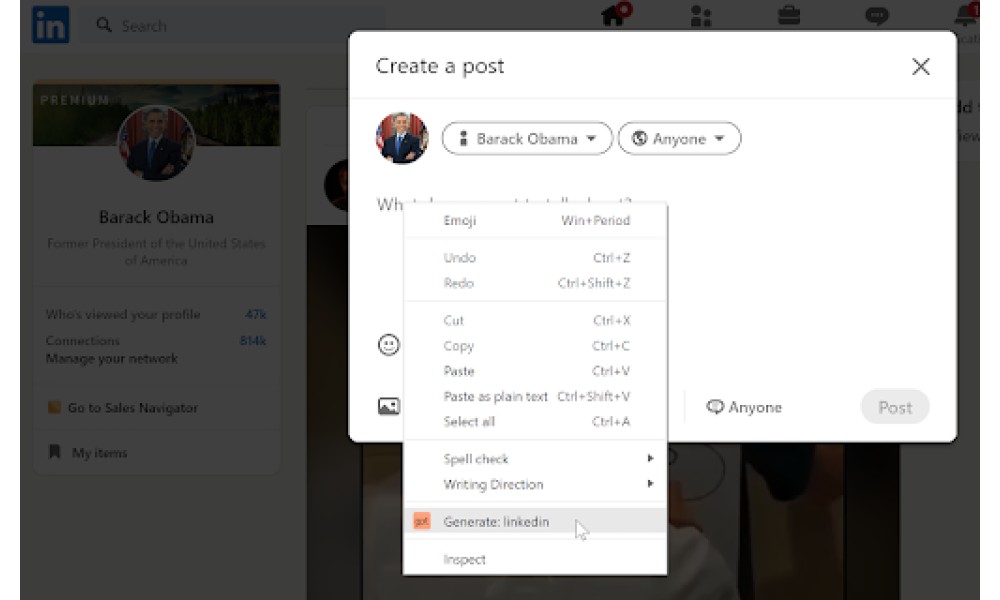Select Undo in the context menu
The width and height of the screenshot is (1000, 600).
(535, 258)
